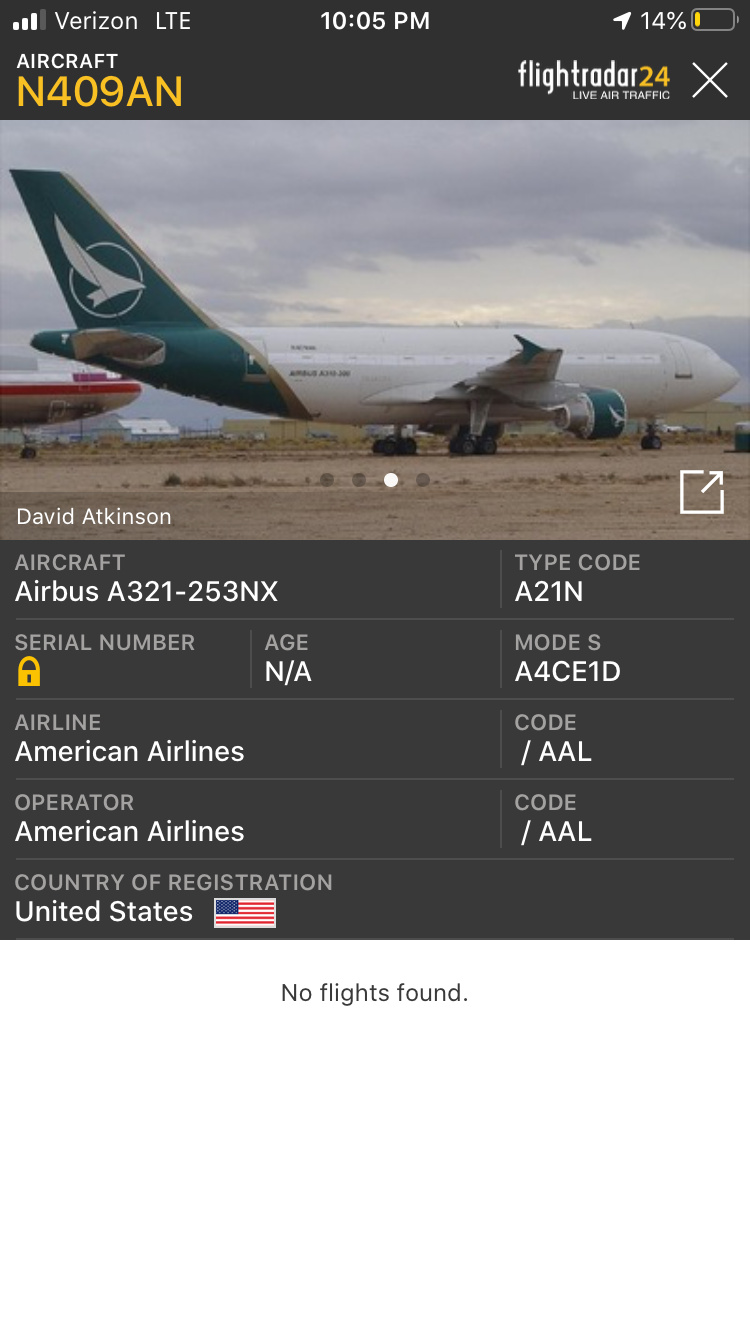Tap the locked serial number padlock
This screenshot has width=750, height=1334.
point(29,671)
